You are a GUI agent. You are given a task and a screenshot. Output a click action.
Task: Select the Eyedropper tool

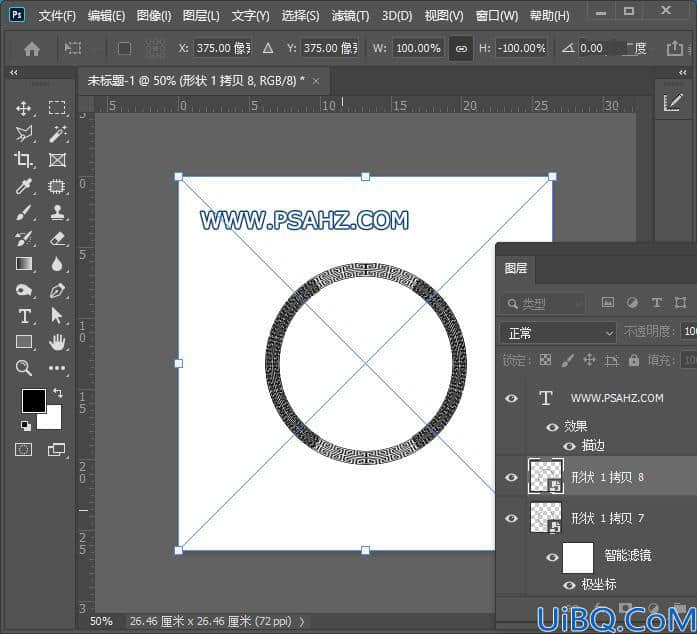point(24,186)
